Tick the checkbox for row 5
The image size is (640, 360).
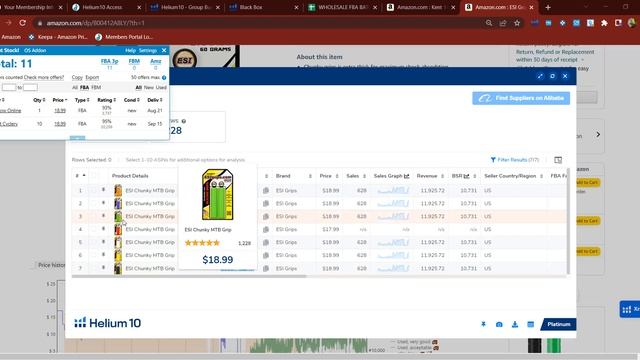[x=93, y=242]
